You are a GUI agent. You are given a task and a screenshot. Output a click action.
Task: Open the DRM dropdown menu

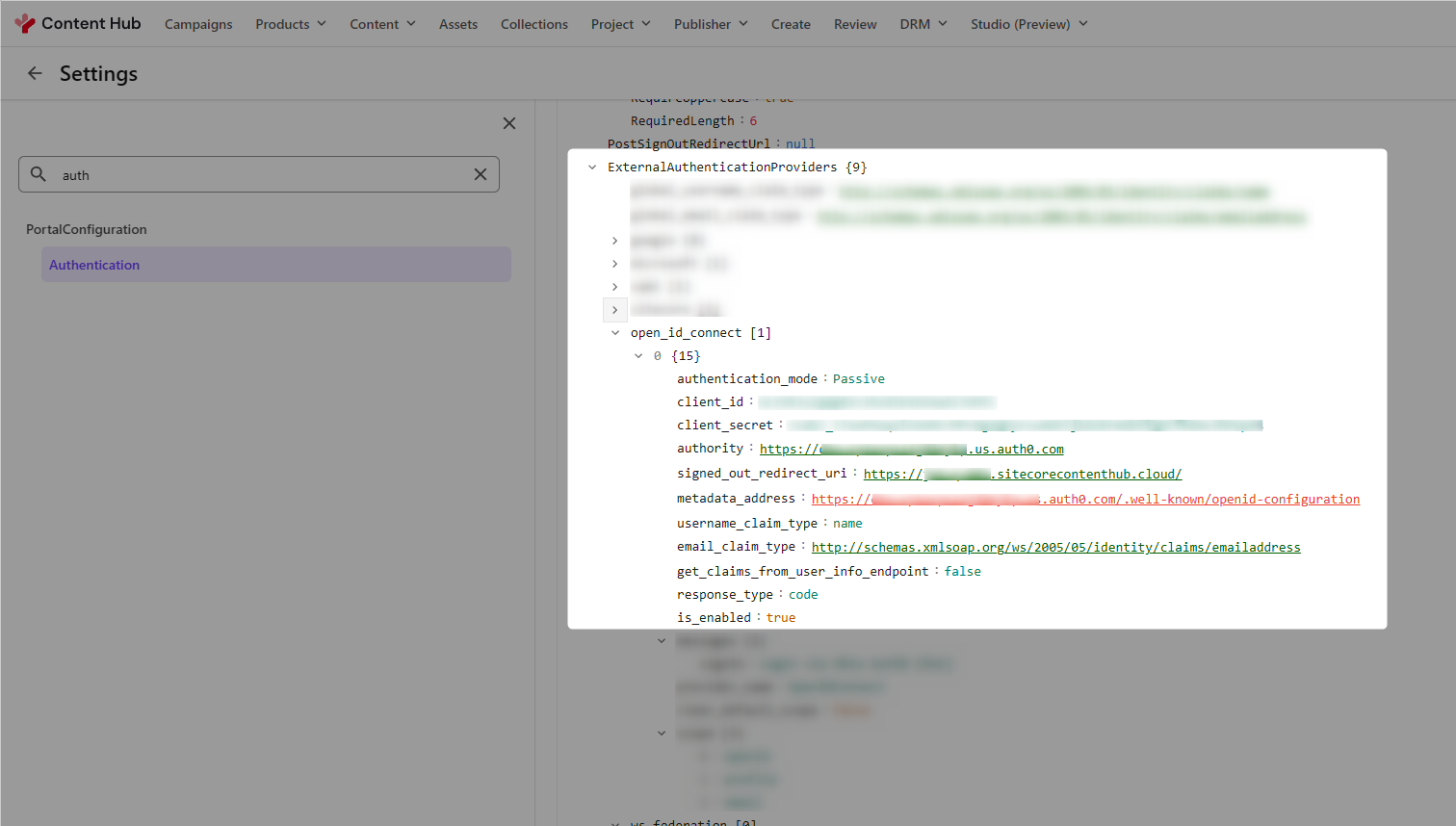(923, 24)
